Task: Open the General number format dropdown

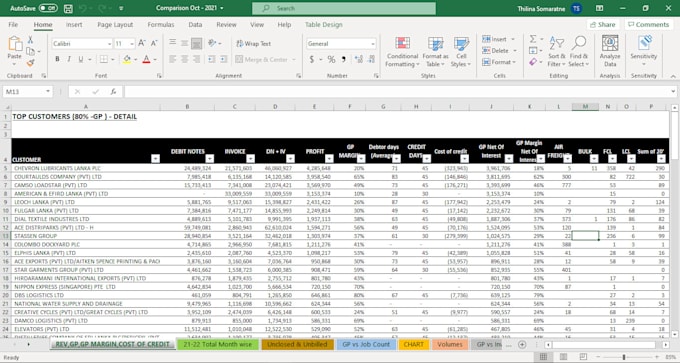Action: point(373,44)
